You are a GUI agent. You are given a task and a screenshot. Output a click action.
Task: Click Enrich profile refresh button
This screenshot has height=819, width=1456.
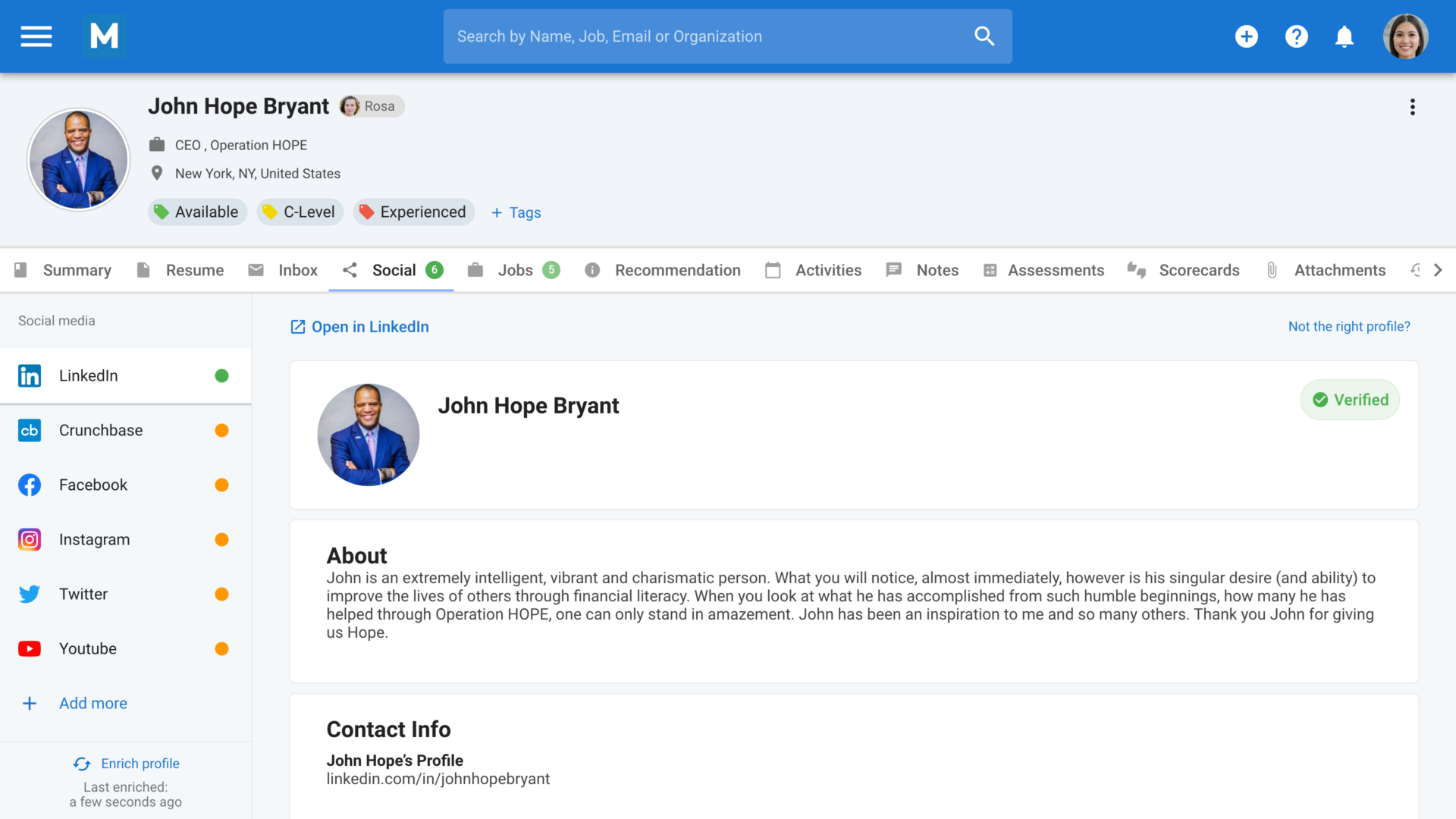coord(126,764)
